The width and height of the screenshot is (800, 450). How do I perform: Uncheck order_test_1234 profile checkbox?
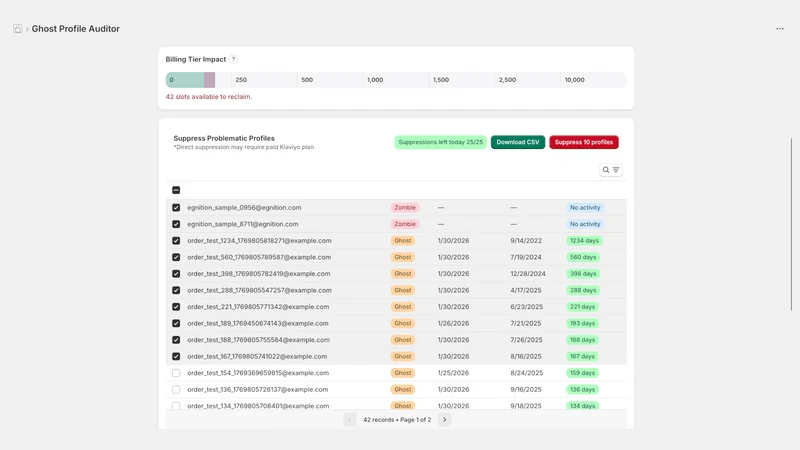tap(176, 241)
